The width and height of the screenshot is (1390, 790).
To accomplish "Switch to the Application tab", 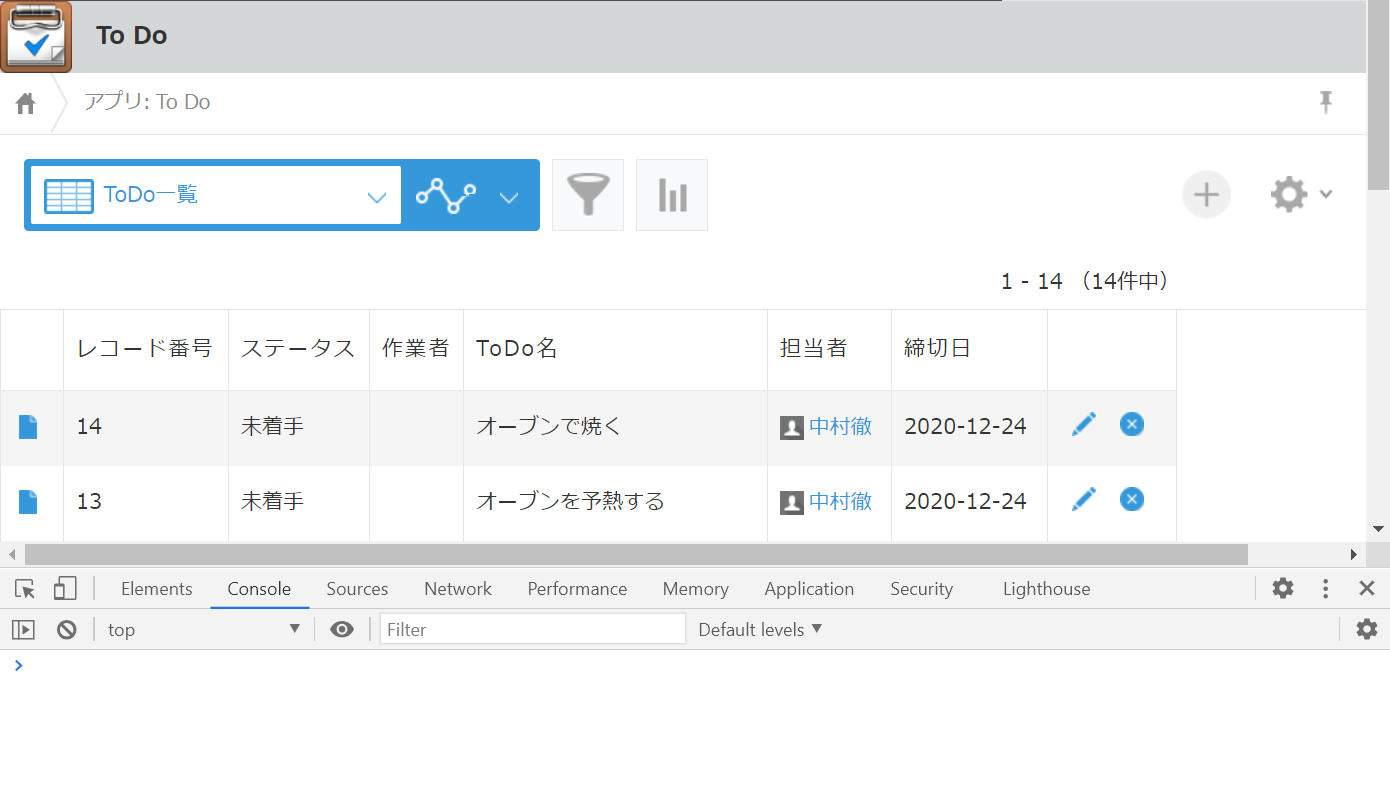I will (809, 589).
